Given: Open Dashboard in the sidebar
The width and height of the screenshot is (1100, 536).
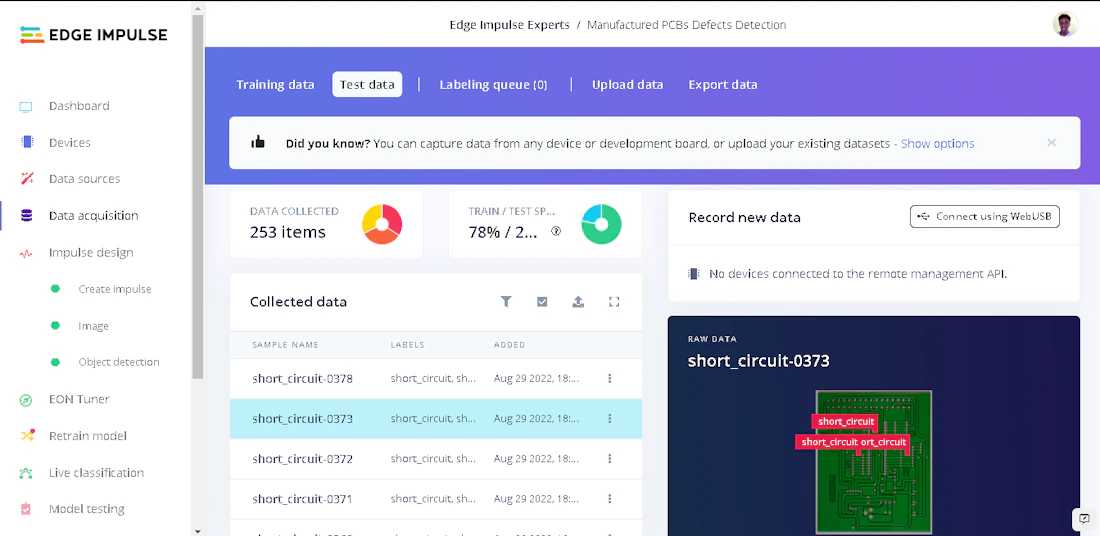Looking at the screenshot, I should click(79, 106).
